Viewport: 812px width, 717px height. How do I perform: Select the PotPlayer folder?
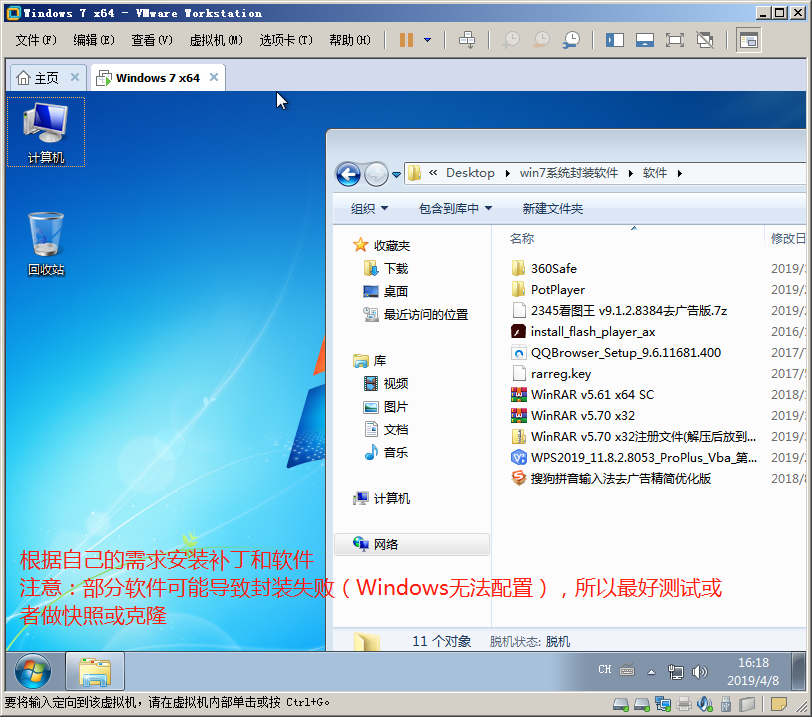[x=548, y=290]
